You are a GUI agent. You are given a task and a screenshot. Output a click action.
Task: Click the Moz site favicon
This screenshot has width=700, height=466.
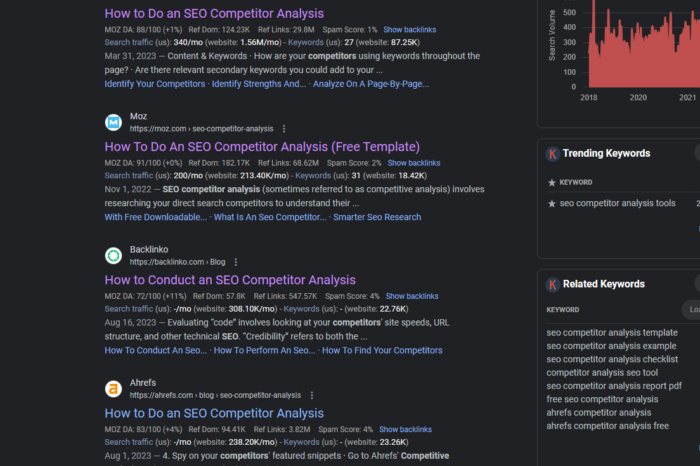(x=114, y=122)
